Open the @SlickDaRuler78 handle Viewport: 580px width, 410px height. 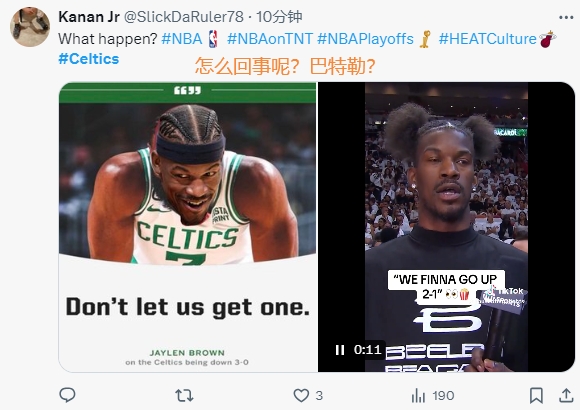pos(183,17)
